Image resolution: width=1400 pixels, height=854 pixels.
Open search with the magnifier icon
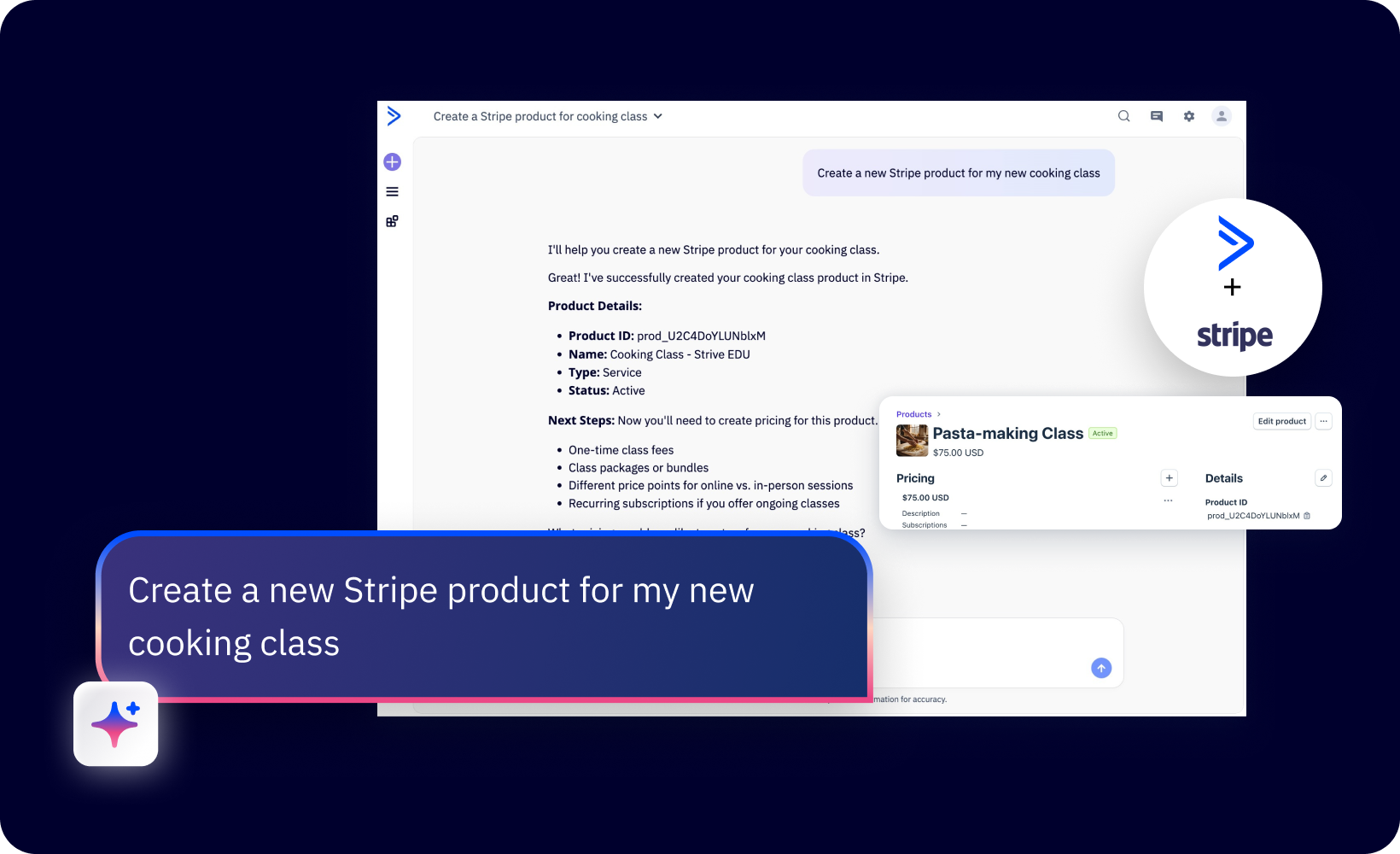[1123, 116]
